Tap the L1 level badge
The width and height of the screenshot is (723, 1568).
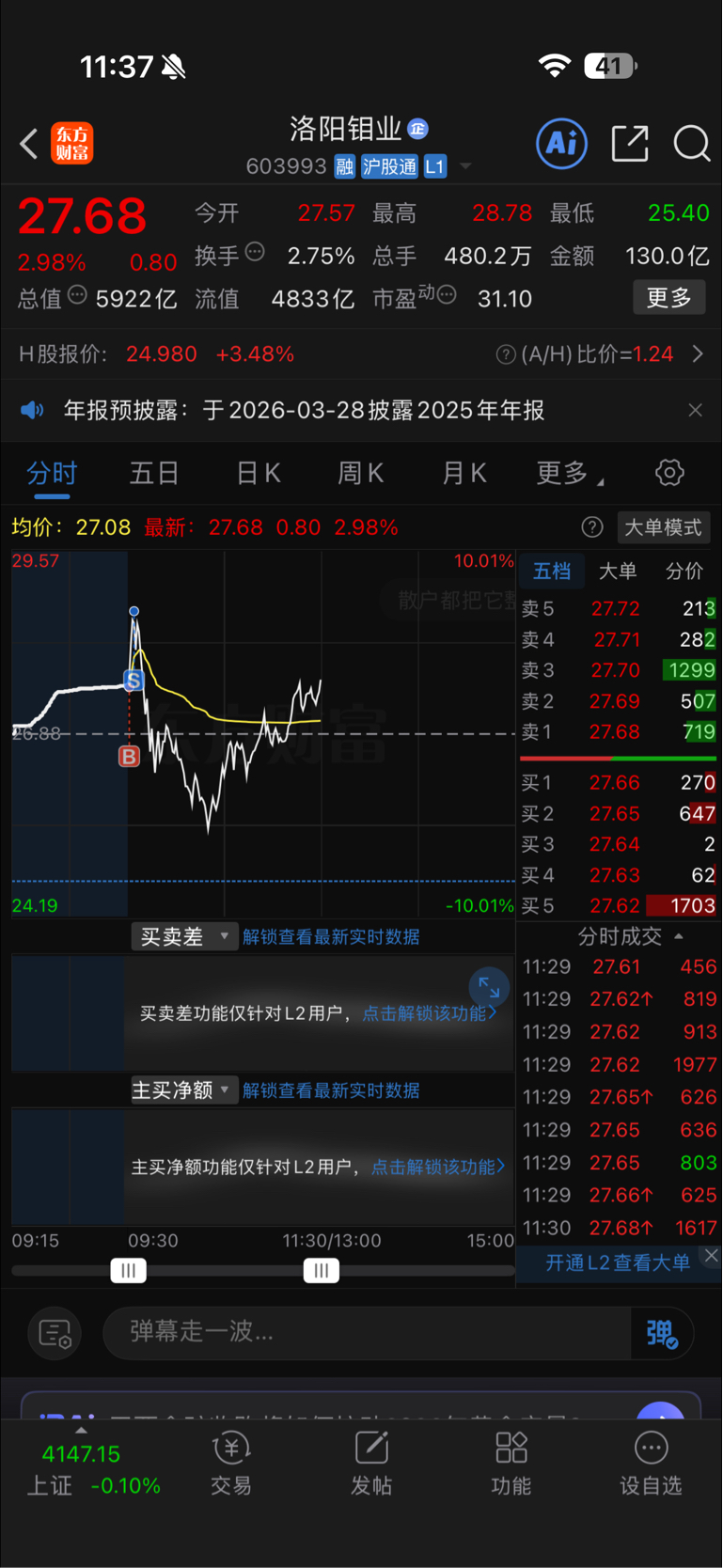434,166
